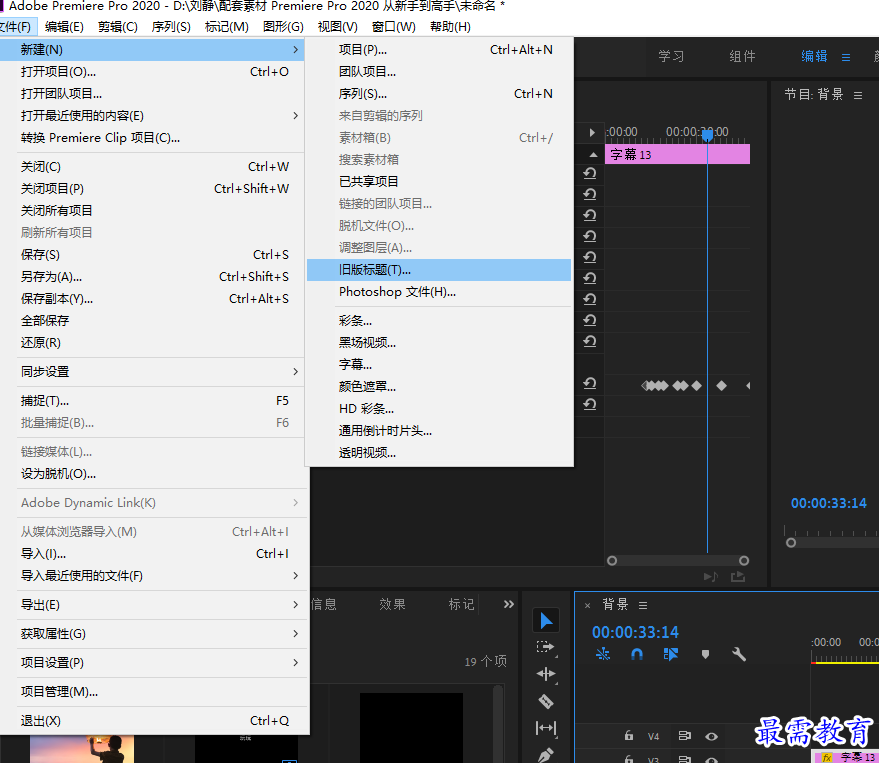The image size is (879, 763).
Task: Choose 旧版标题(T)... from submenu
Action: point(439,270)
